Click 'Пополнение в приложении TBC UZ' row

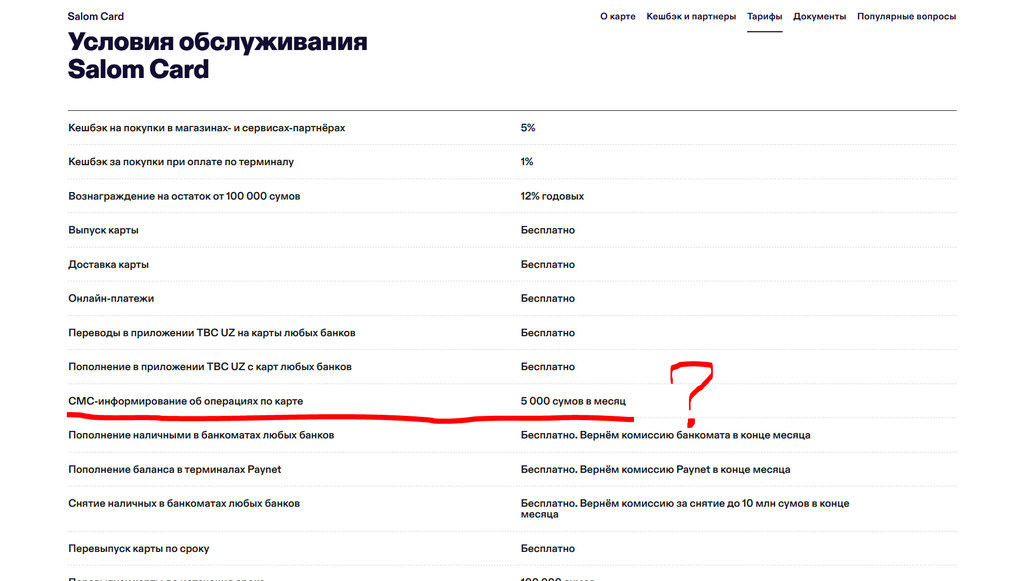(x=209, y=367)
